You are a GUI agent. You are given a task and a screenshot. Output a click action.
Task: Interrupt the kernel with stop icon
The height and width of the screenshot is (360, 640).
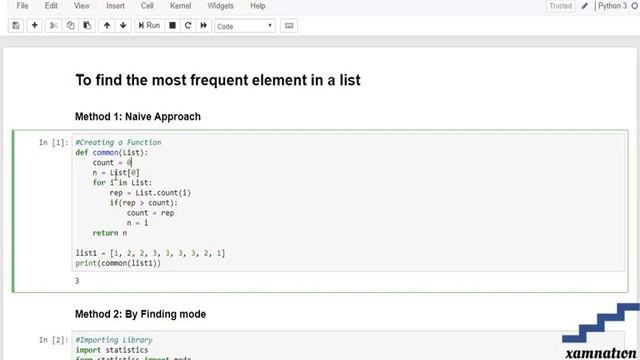pos(172,26)
